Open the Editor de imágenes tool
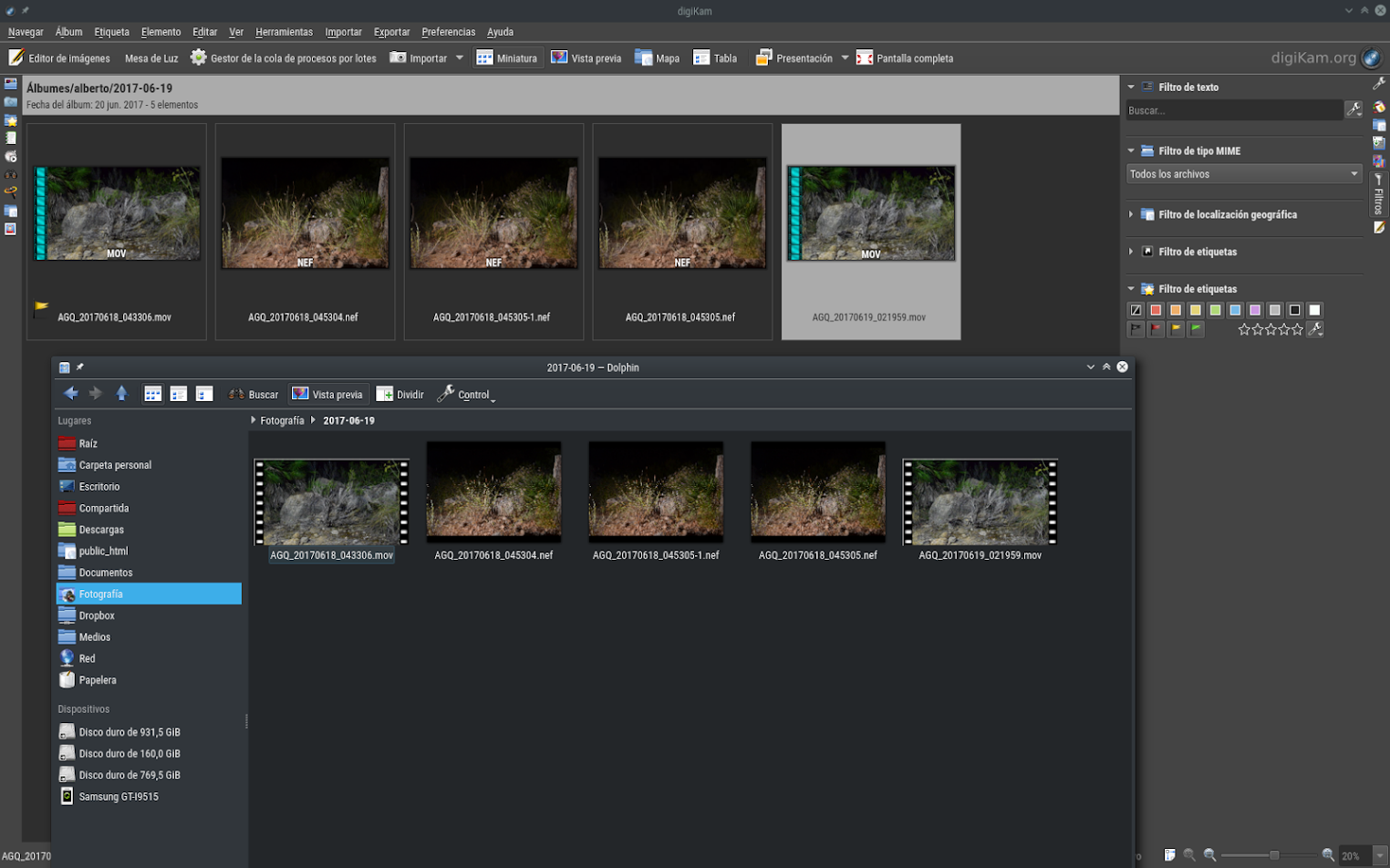Viewport: 1390px width, 868px height. click(x=59, y=58)
